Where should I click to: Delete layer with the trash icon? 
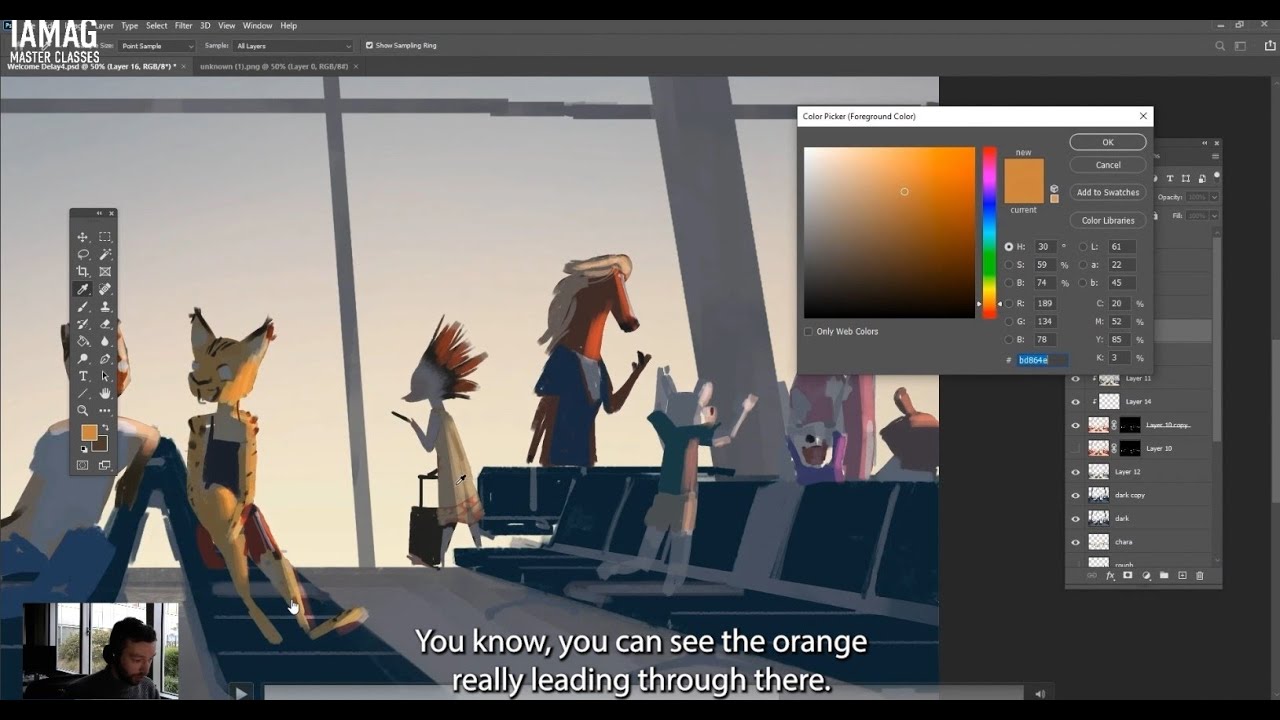coord(1200,576)
